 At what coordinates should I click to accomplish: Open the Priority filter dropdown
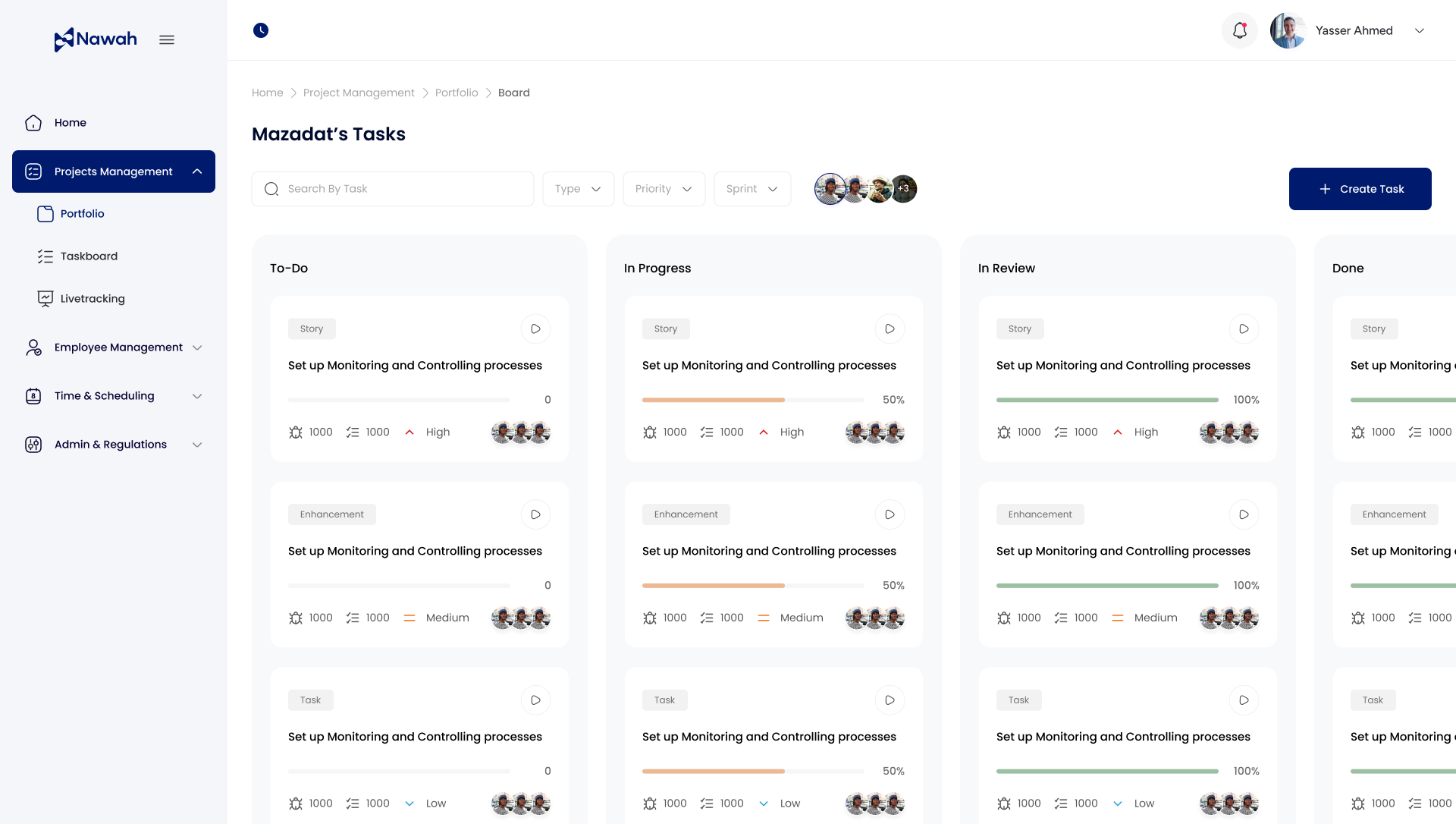click(x=664, y=189)
